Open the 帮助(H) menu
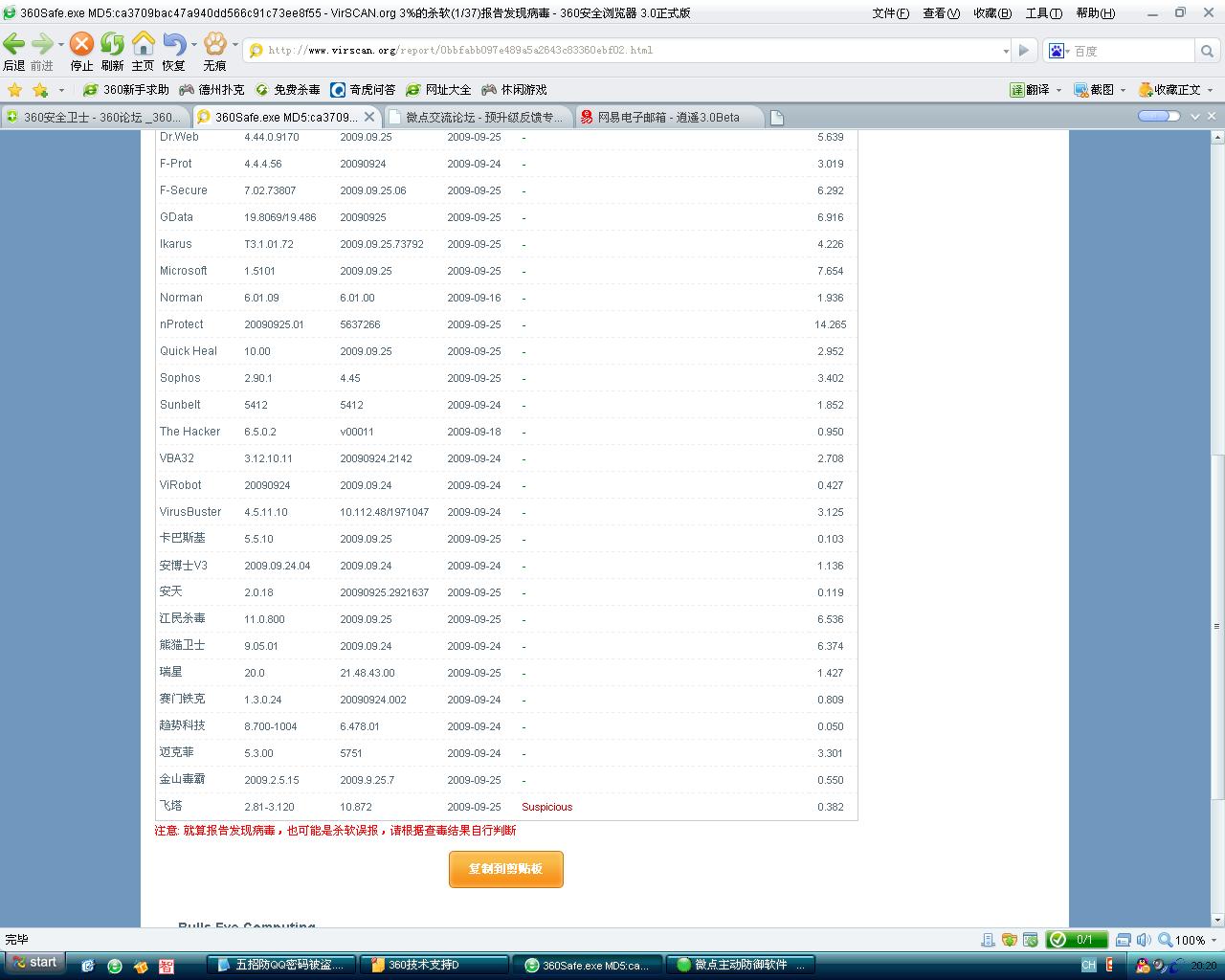 click(1095, 12)
